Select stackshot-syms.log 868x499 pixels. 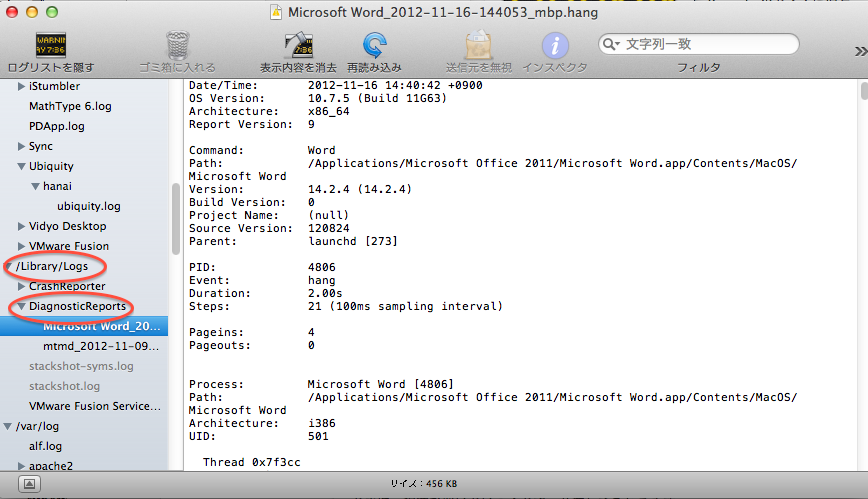(x=81, y=366)
